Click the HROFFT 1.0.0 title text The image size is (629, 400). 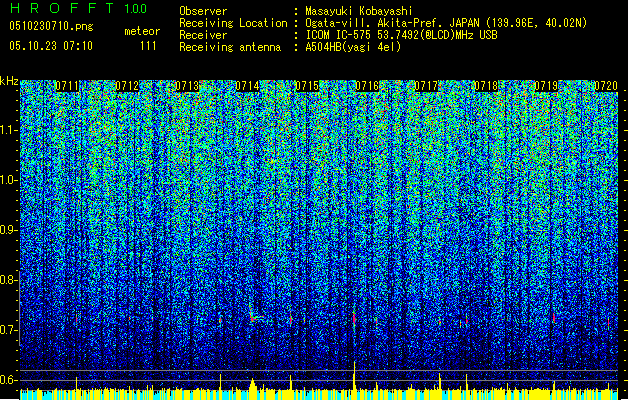(x=78, y=8)
